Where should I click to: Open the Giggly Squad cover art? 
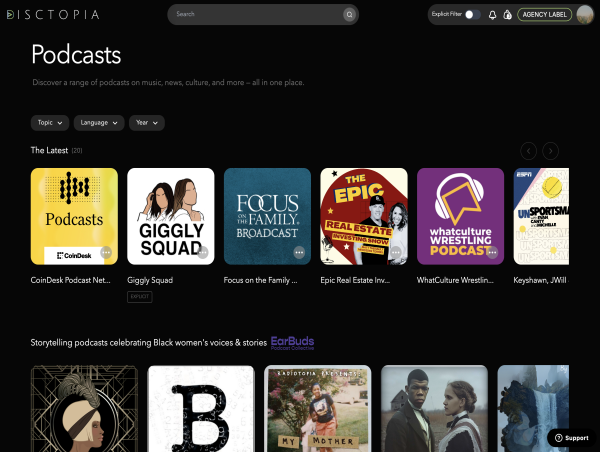[171, 216]
